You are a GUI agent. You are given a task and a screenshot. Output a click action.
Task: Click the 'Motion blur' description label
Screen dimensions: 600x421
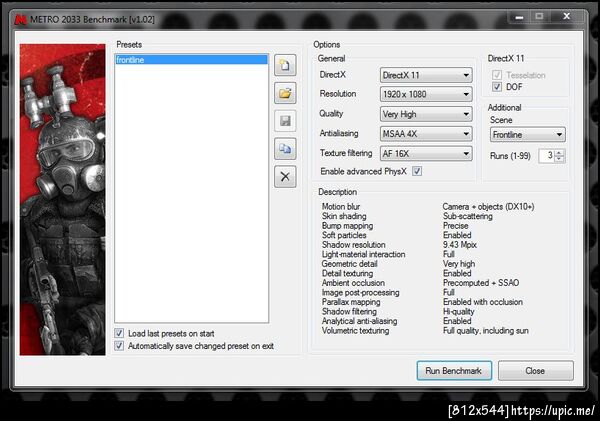(x=341, y=206)
